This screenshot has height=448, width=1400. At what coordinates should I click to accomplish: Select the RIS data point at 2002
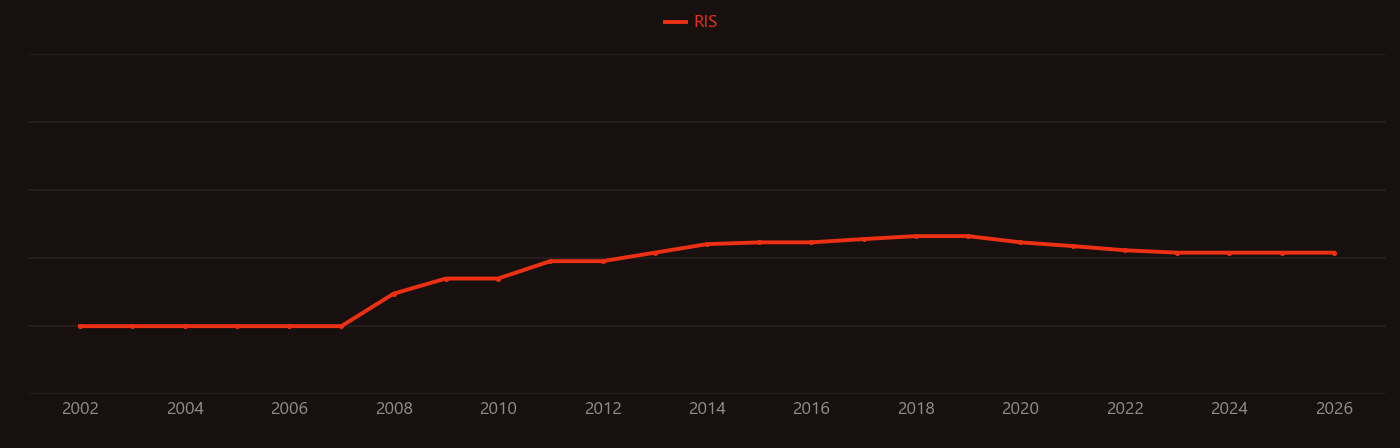pos(80,326)
